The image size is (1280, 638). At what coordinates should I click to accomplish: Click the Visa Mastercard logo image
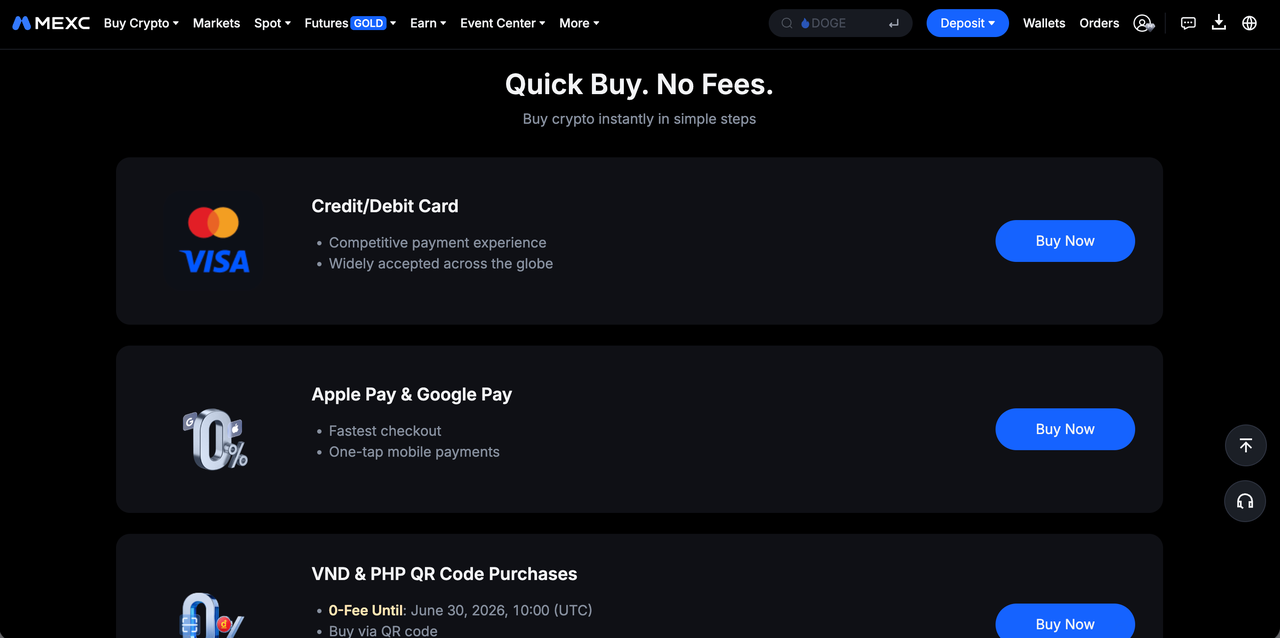tap(214, 241)
